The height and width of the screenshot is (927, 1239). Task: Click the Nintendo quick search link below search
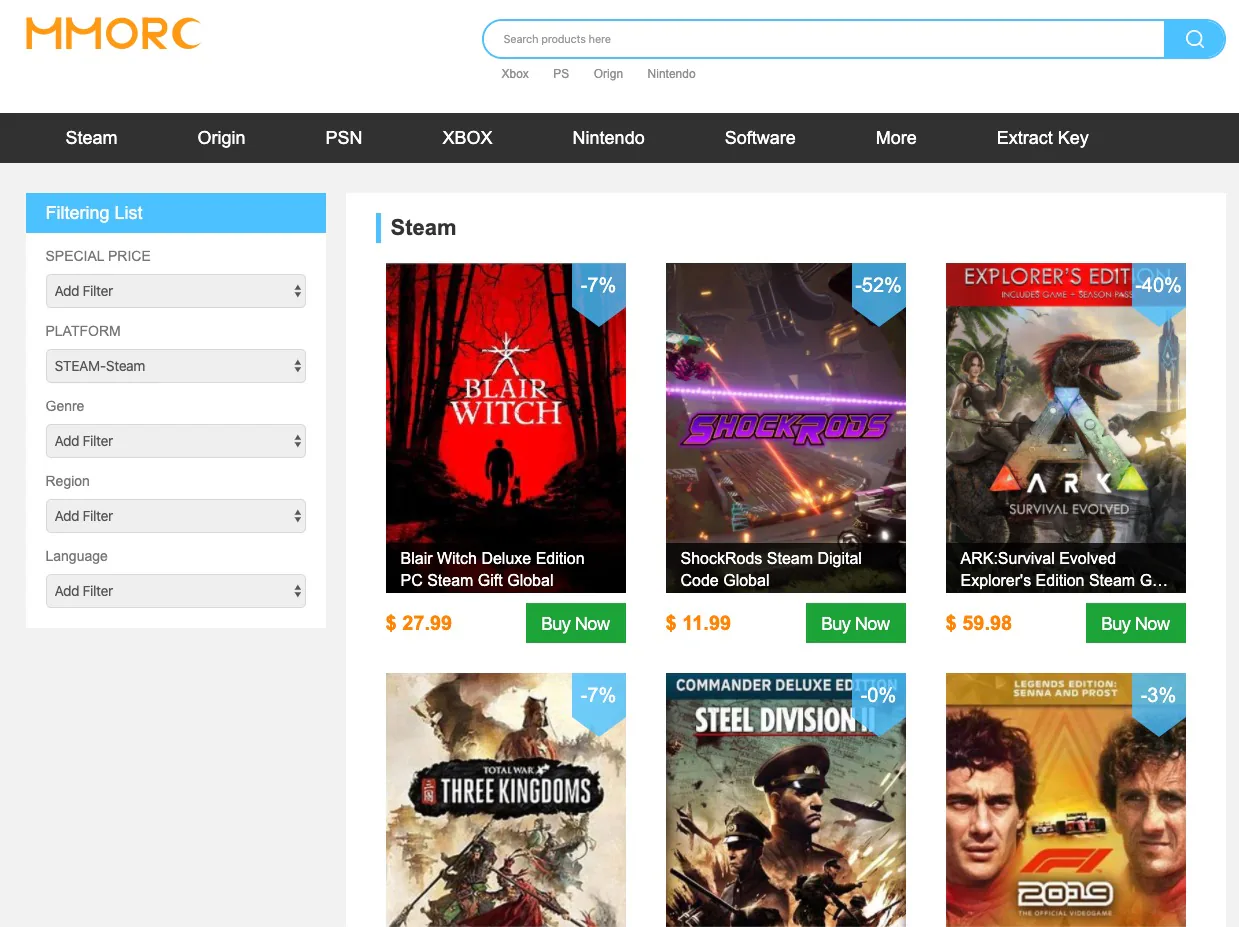tap(671, 74)
